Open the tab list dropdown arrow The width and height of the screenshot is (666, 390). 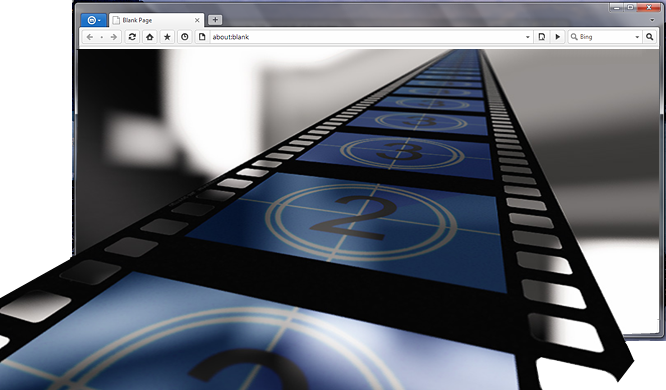pyautogui.click(x=652, y=20)
